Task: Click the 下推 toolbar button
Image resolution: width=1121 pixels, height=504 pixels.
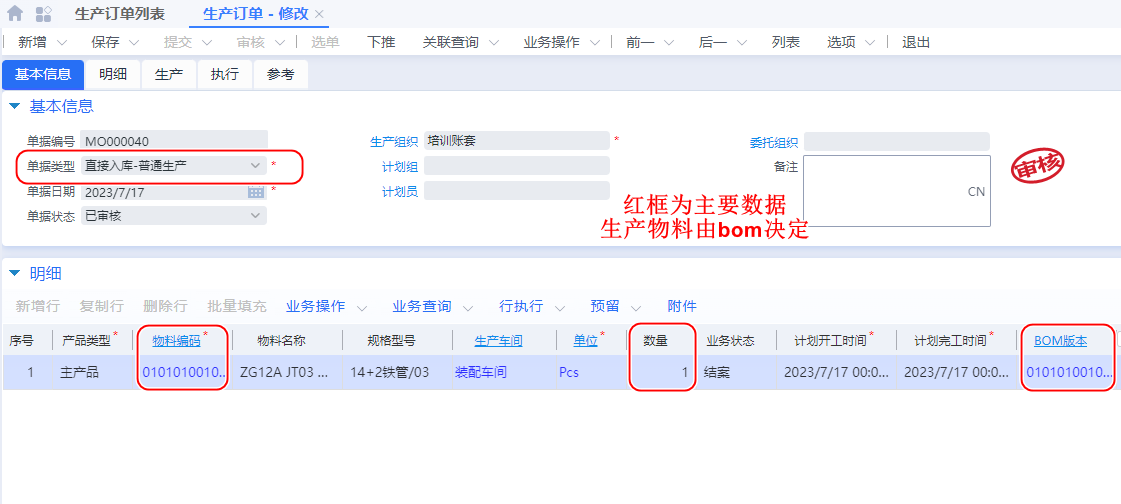Action: [x=381, y=42]
